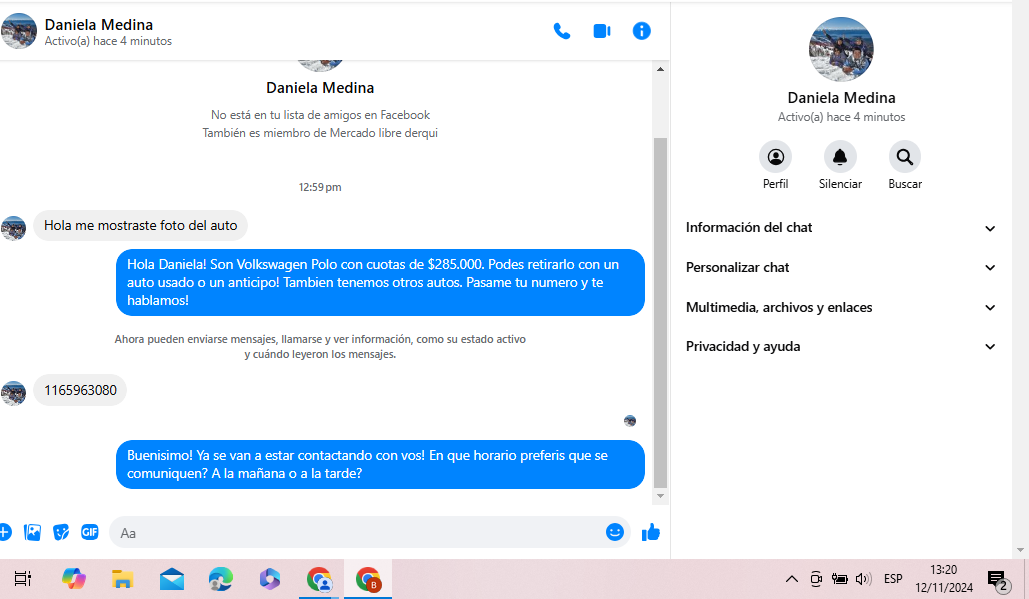This screenshot has height=599, width=1029.
Task: Mute notifications with Silenciar bell
Action: 840,157
